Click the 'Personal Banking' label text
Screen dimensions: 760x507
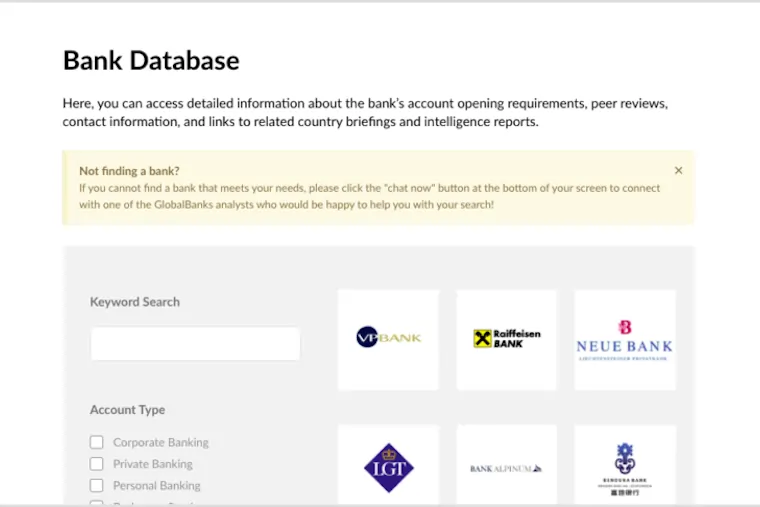(157, 485)
